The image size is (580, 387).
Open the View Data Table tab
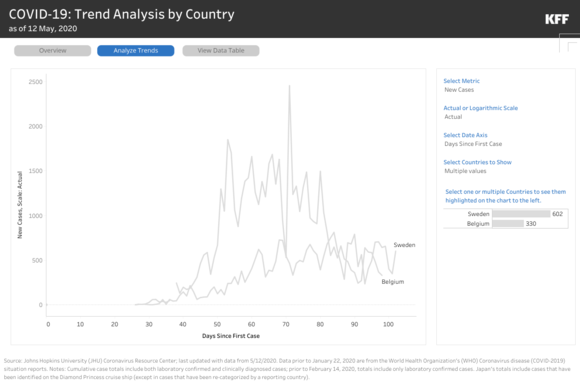[x=221, y=51]
